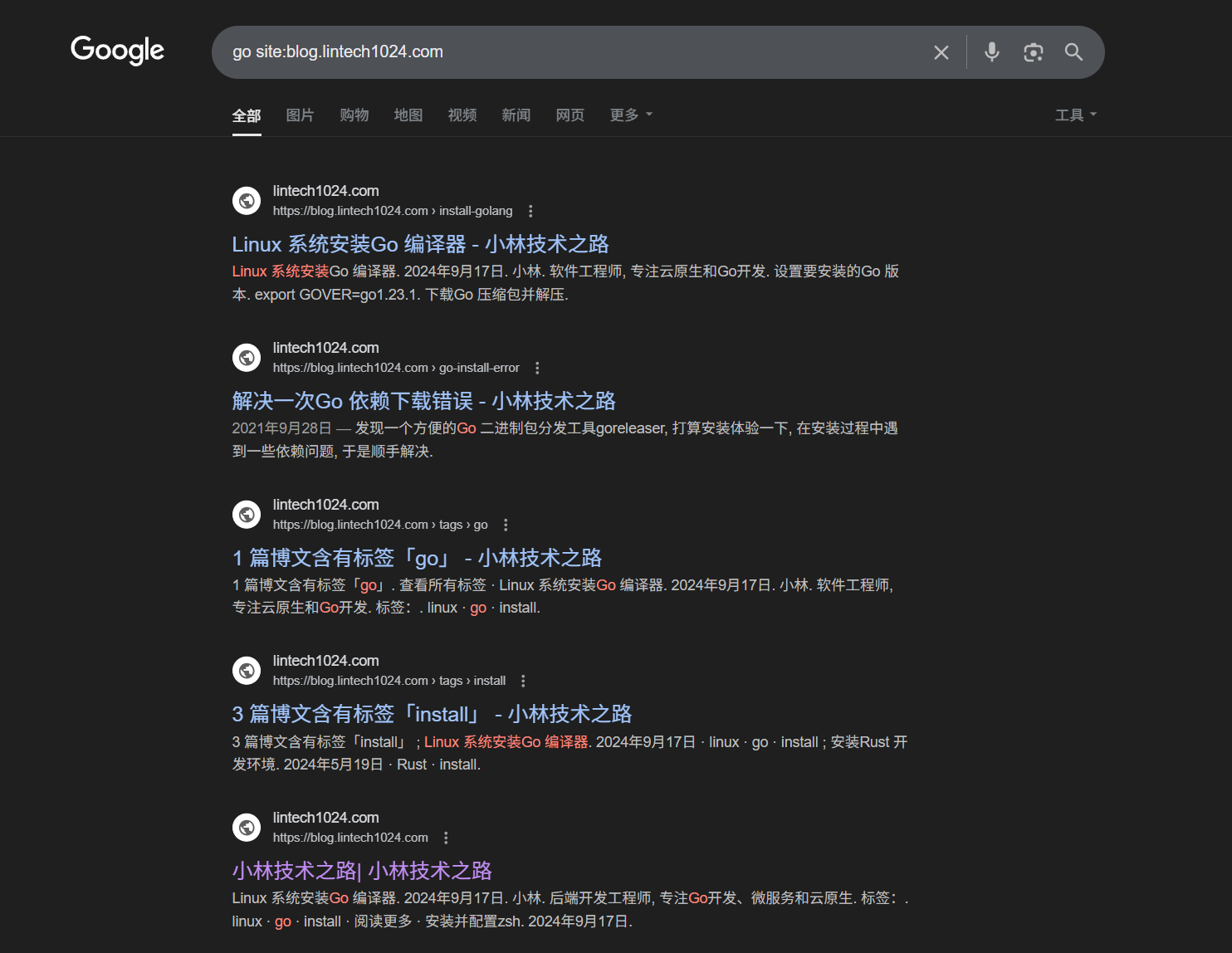Open link 1 篇博文含有标签「go」
Screen dimensions: 1232x953
(x=417, y=558)
